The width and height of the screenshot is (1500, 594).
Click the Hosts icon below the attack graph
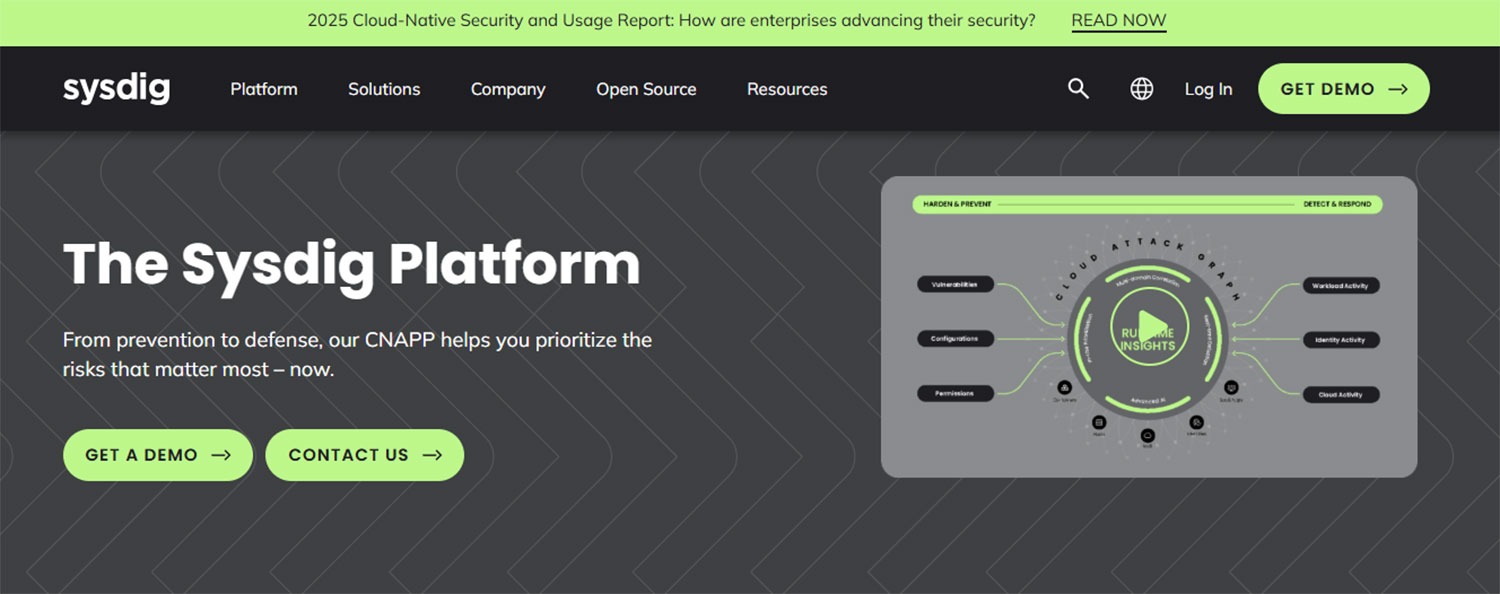(1100, 422)
